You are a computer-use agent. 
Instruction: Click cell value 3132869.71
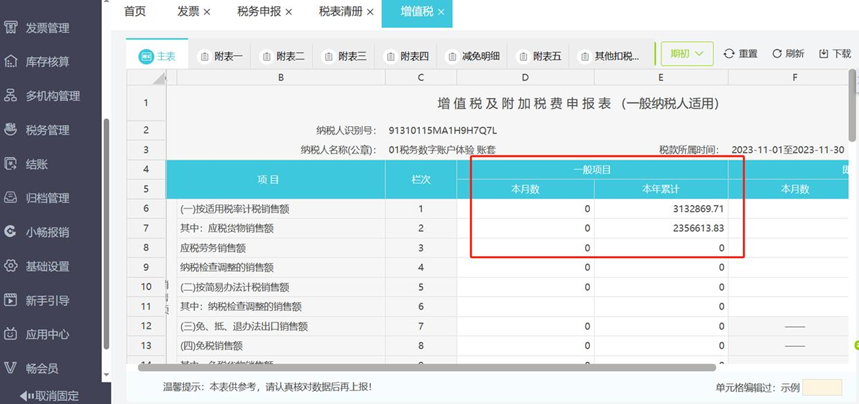coord(698,209)
